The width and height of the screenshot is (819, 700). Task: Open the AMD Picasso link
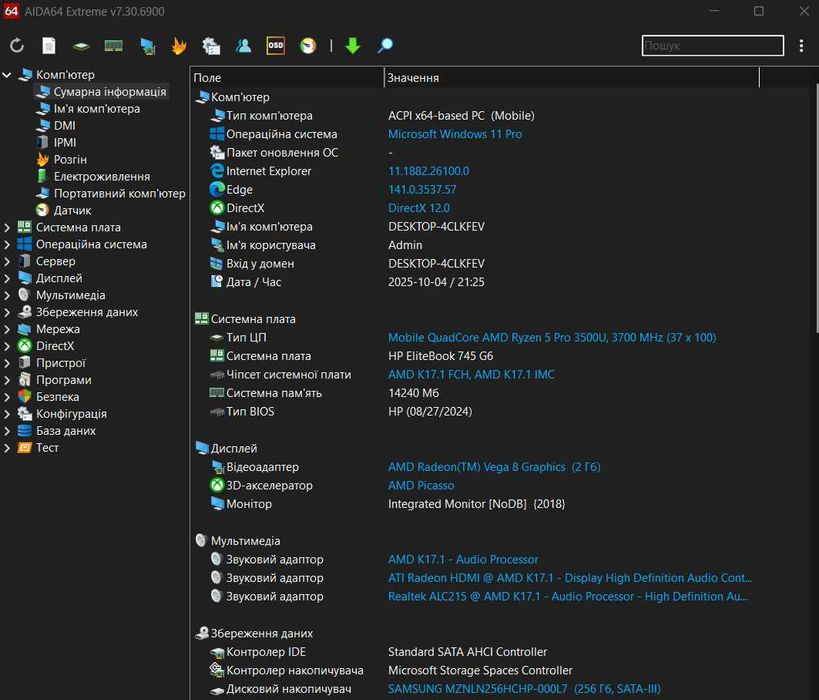[421, 486]
